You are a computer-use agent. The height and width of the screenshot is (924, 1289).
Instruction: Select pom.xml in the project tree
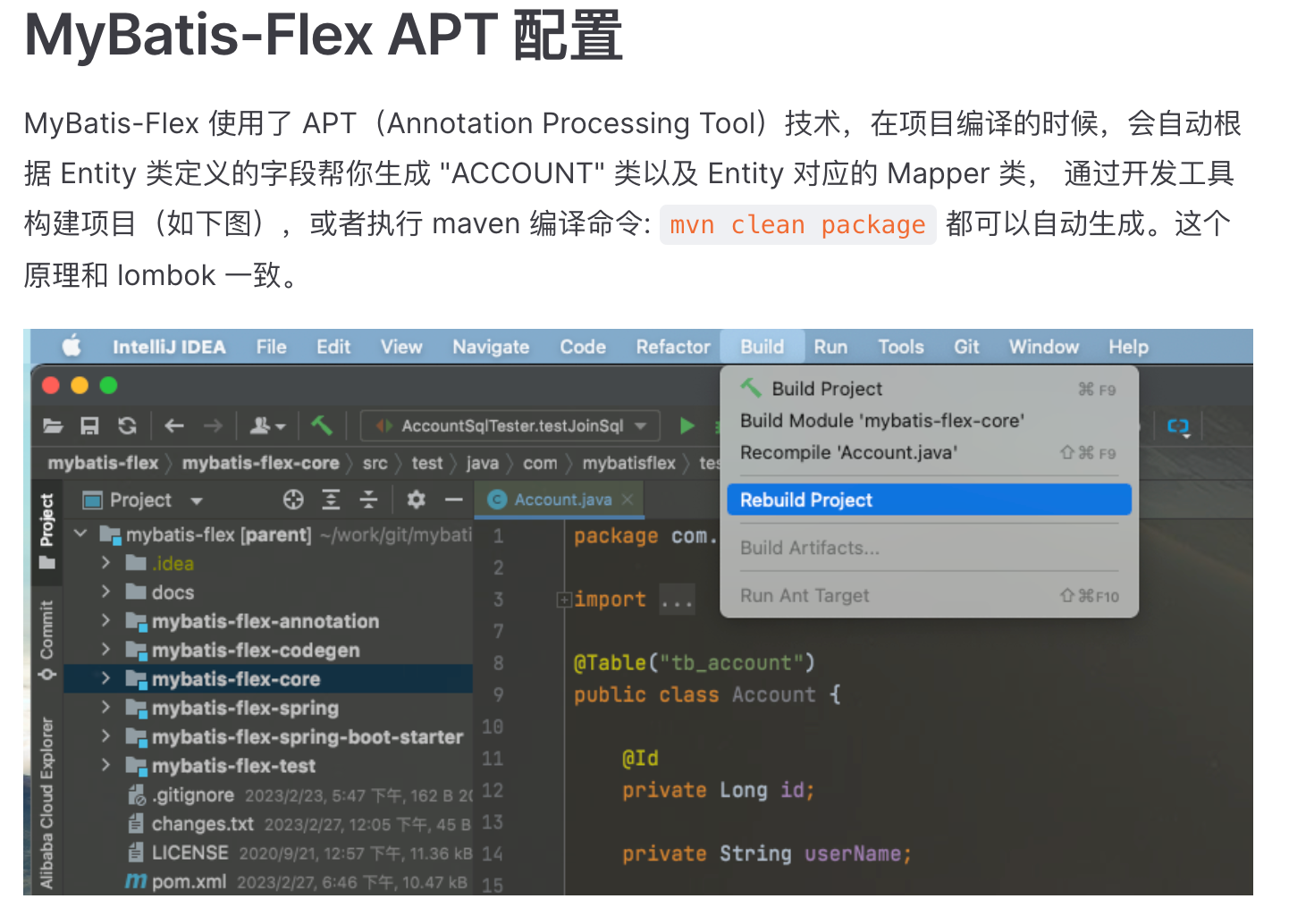[x=188, y=882]
